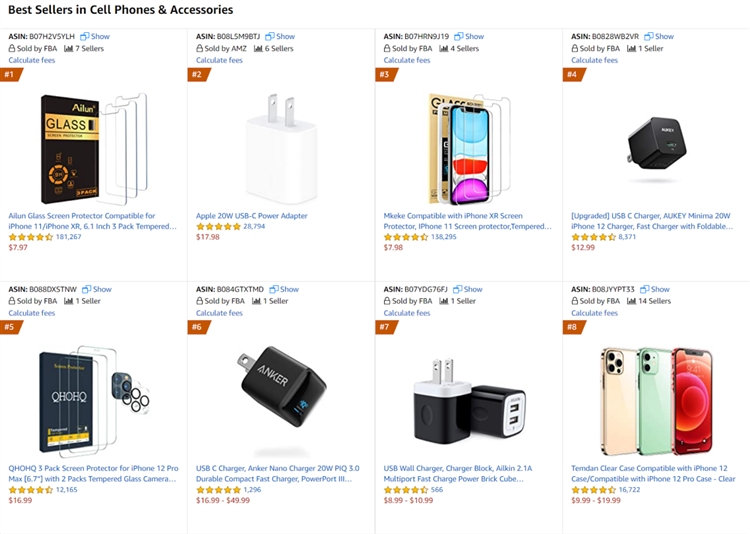Image resolution: width=750 pixels, height=534 pixels.
Task: Click star rating of Ailkin USB Wall Charger
Action: click(405, 490)
